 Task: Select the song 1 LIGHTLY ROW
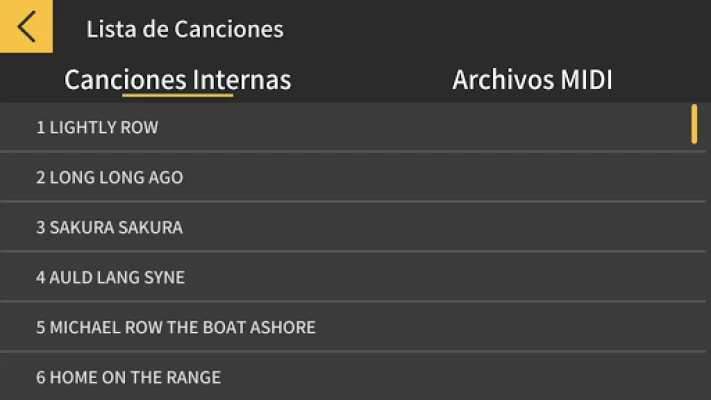pos(98,128)
